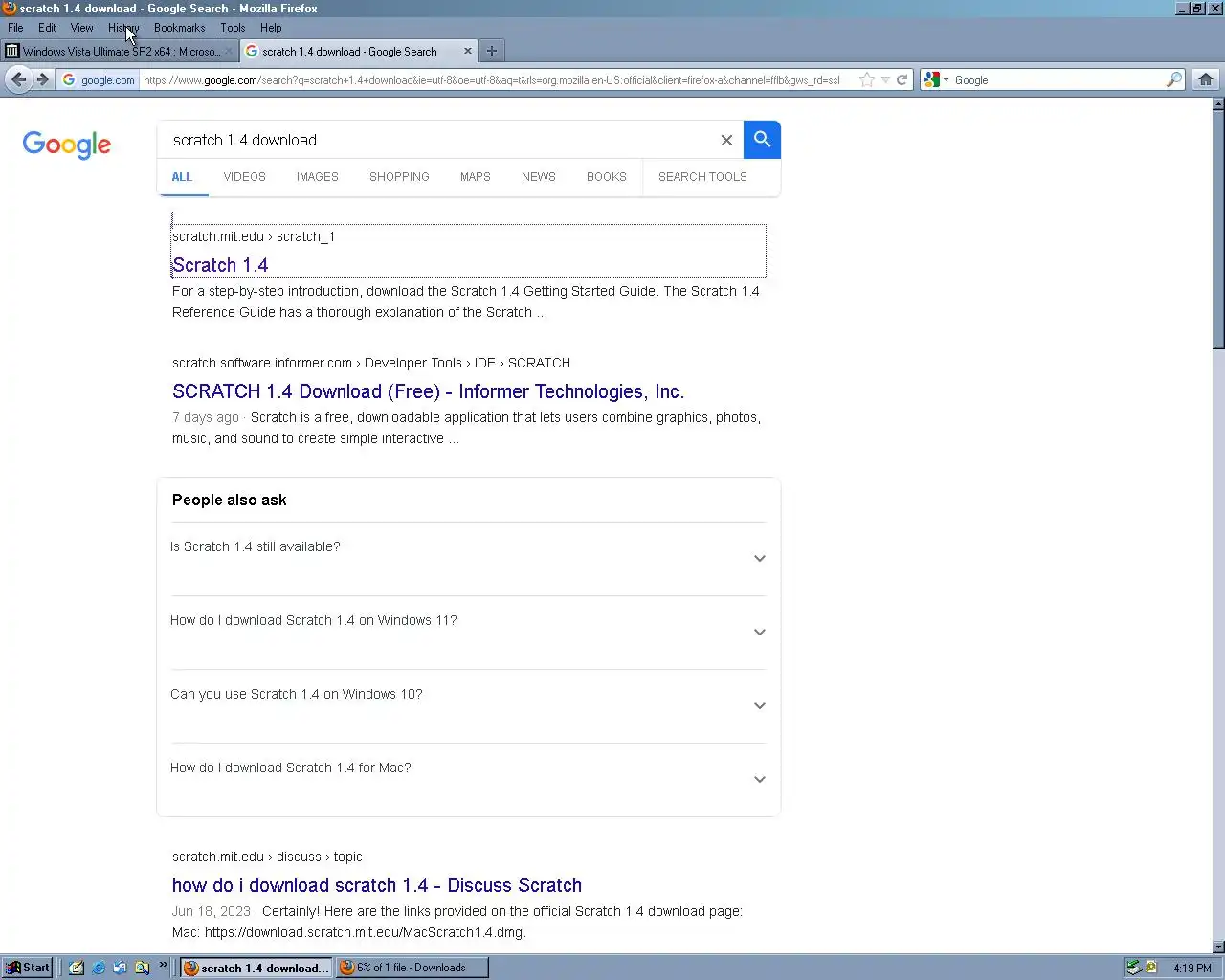
Task: Open the Firefox Home page icon
Action: (x=1206, y=80)
